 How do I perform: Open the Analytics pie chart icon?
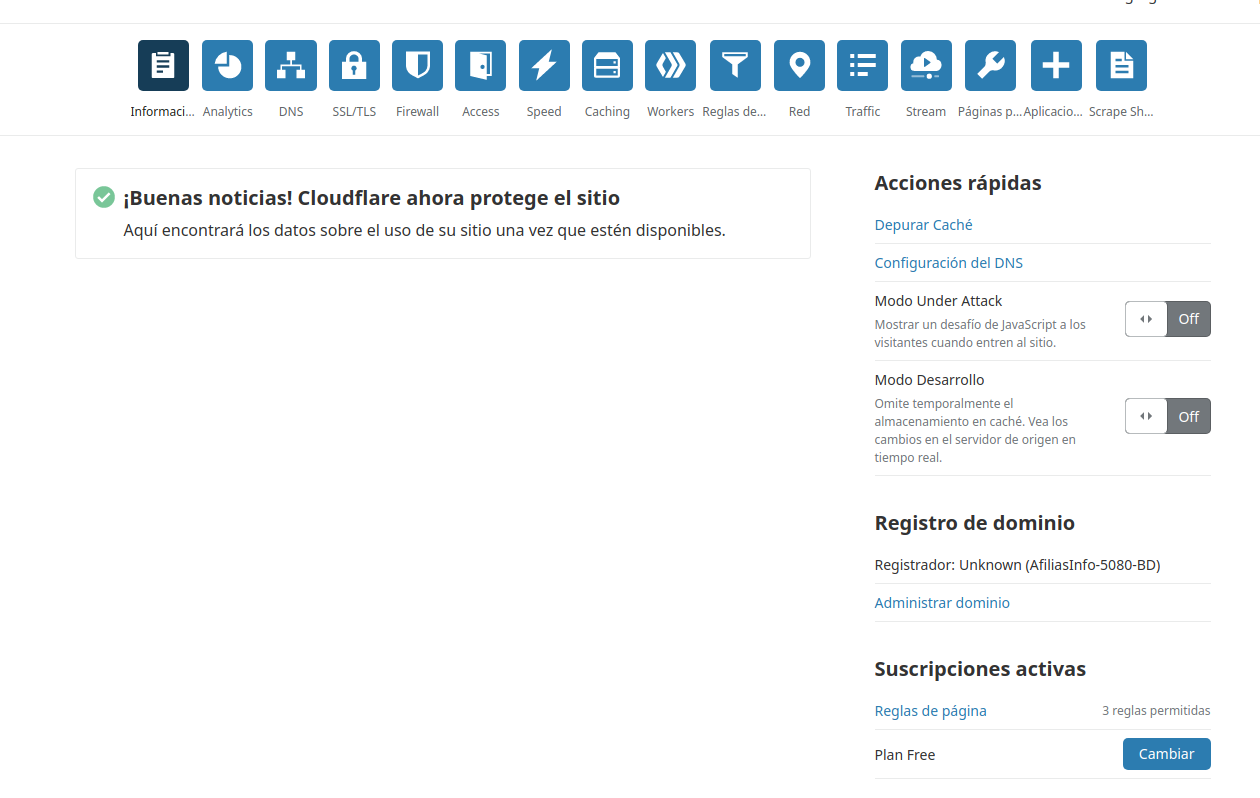pyautogui.click(x=227, y=66)
